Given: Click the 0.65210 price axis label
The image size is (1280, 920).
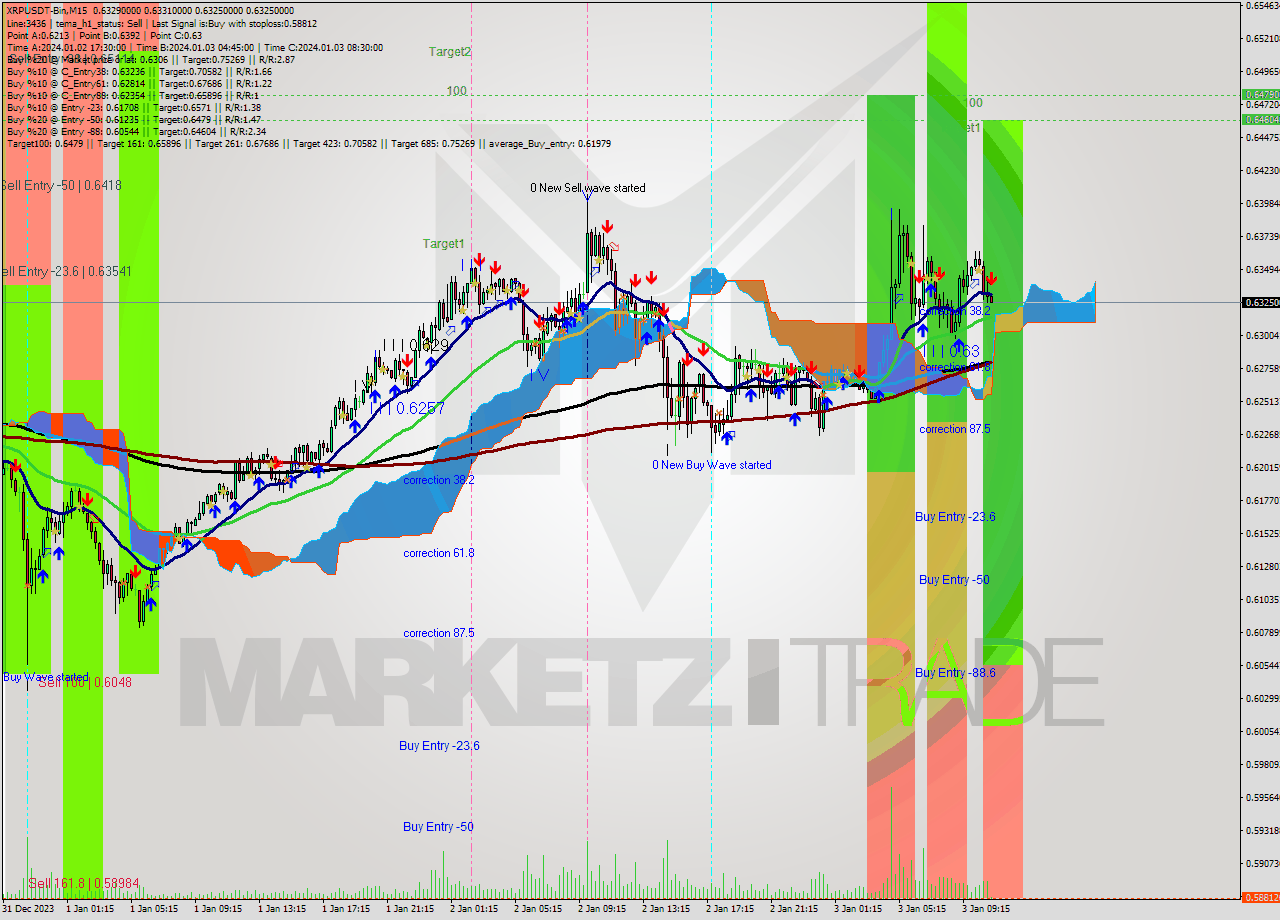Looking at the screenshot, I should click(x=1261, y=39).
